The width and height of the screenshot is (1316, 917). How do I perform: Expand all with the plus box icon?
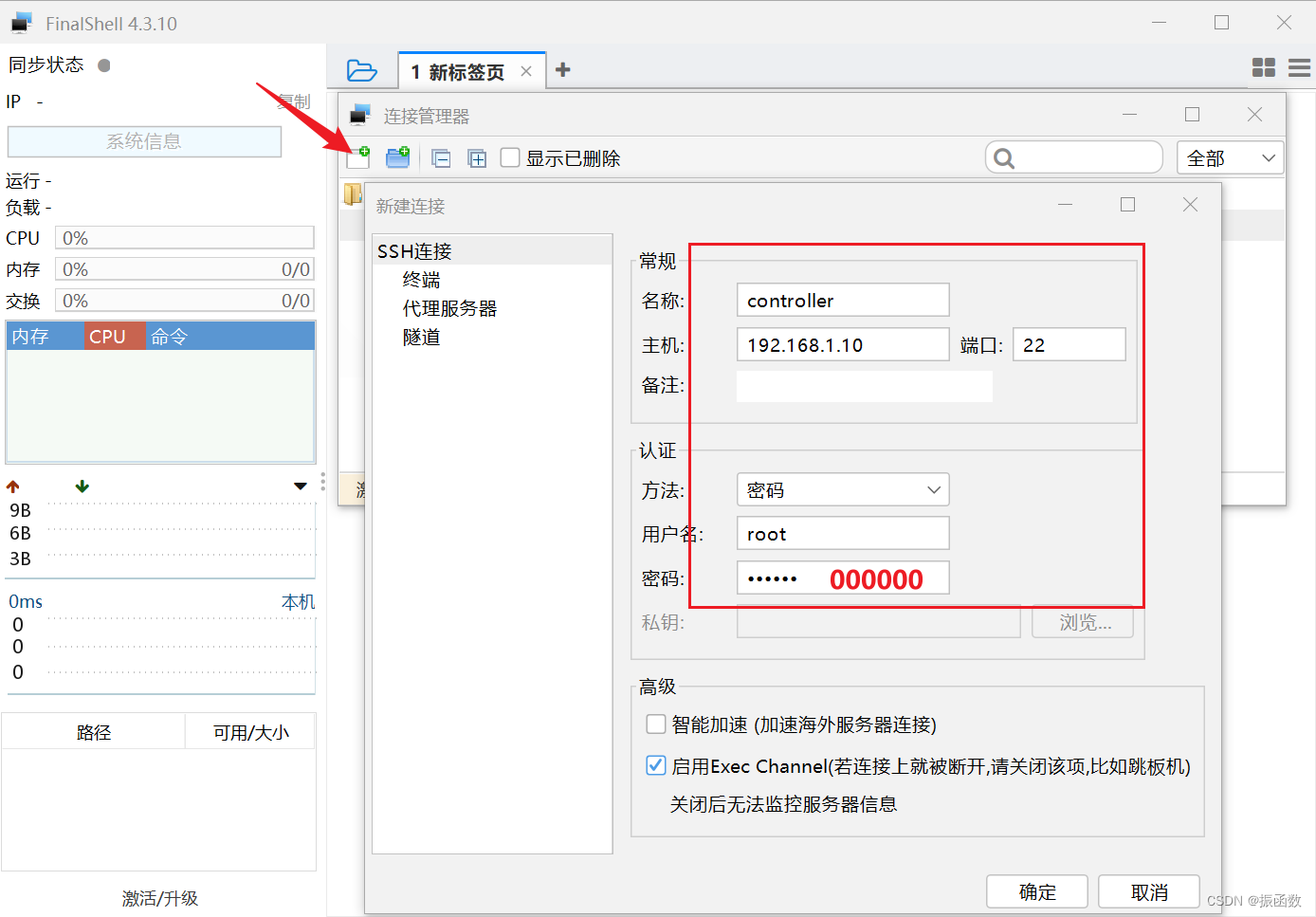(x=477, y=158)
